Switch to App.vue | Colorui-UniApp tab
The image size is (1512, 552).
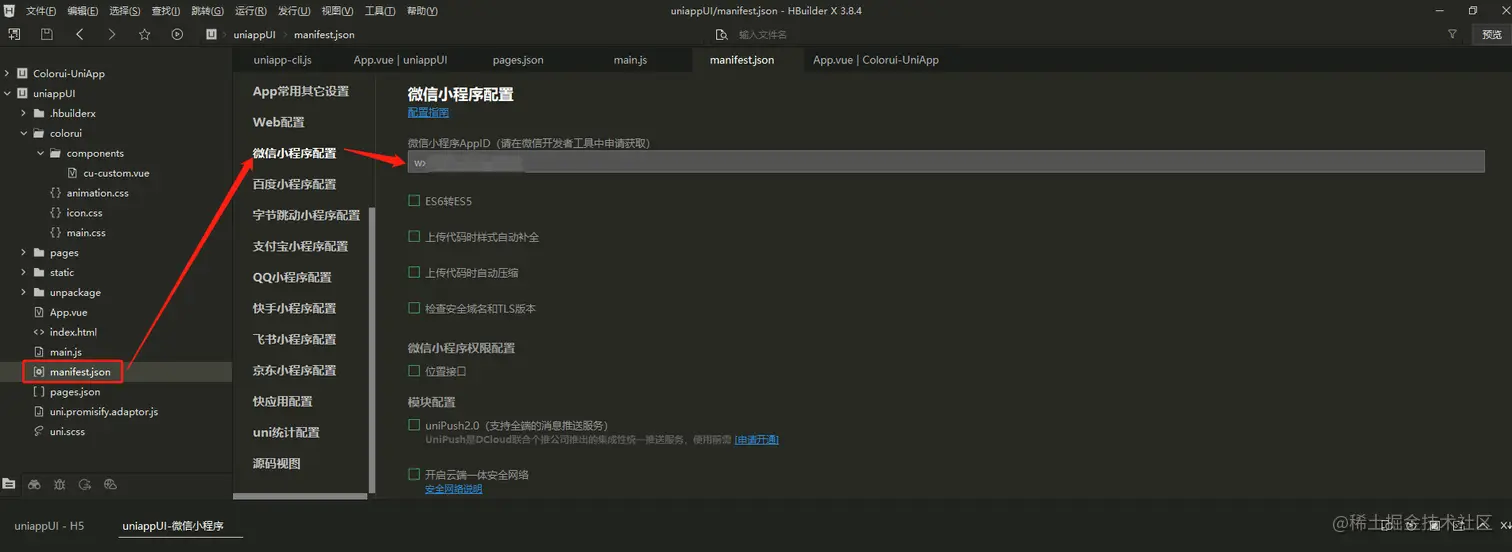pos(875,60)
